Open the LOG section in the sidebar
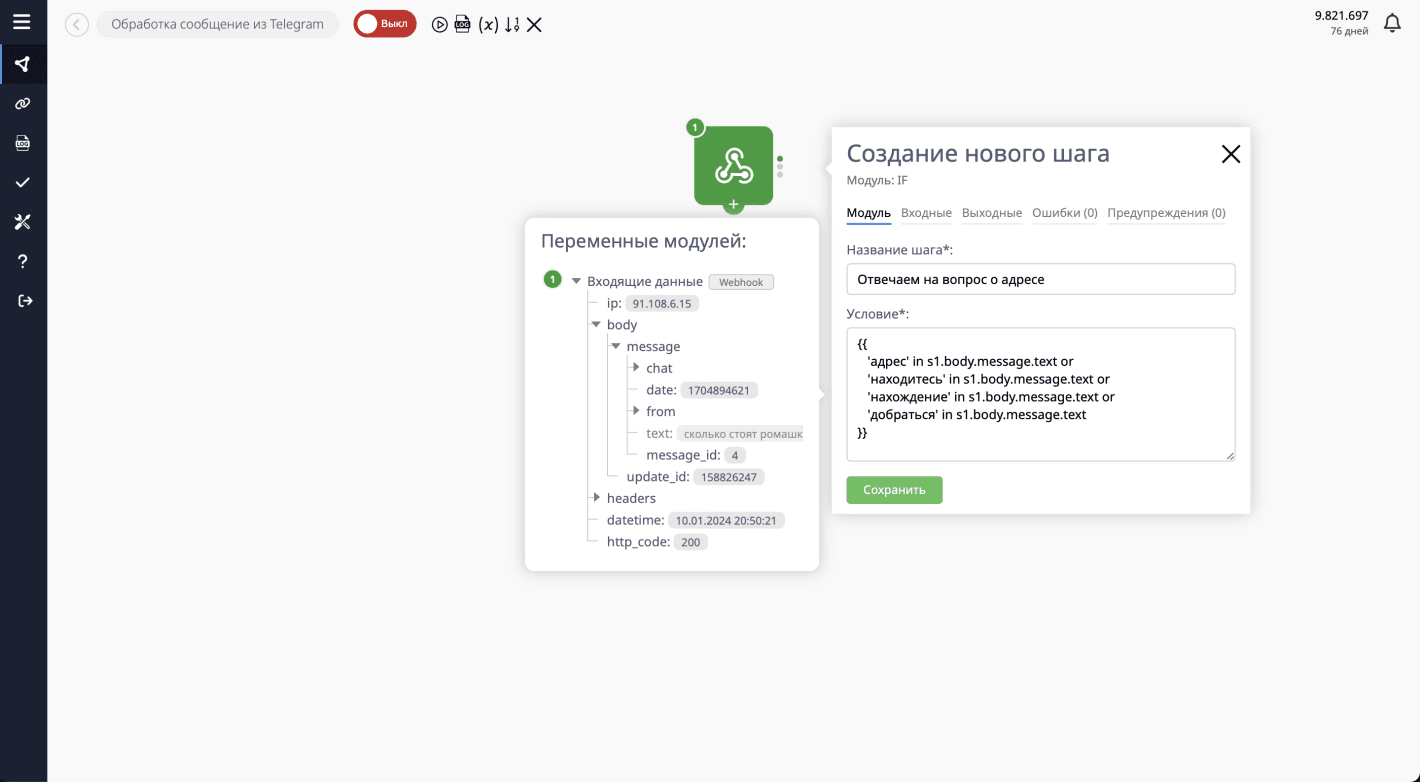 click(x=22, y=142)
